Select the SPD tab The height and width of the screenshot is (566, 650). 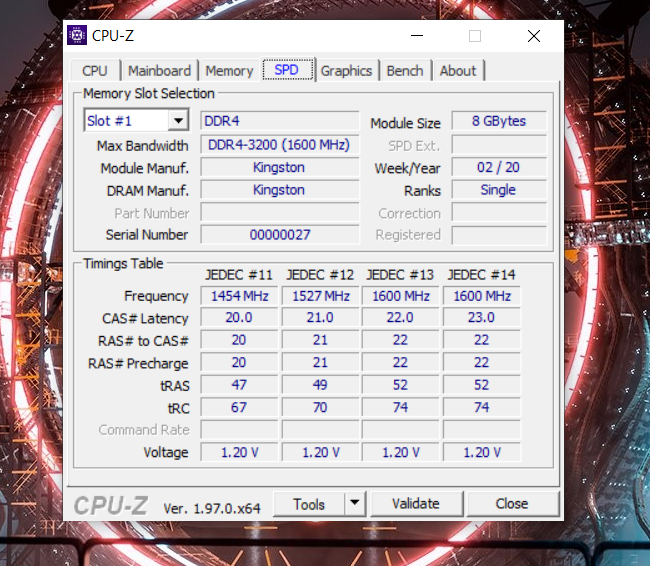point(286,70)
